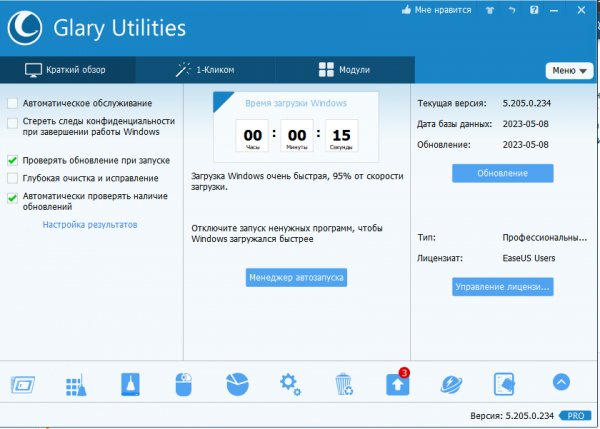This screenshot has width=600, height=429.
Task: Enable 'Стереть следы конфиденциальности' checkbox
Action: click(12, 122)
